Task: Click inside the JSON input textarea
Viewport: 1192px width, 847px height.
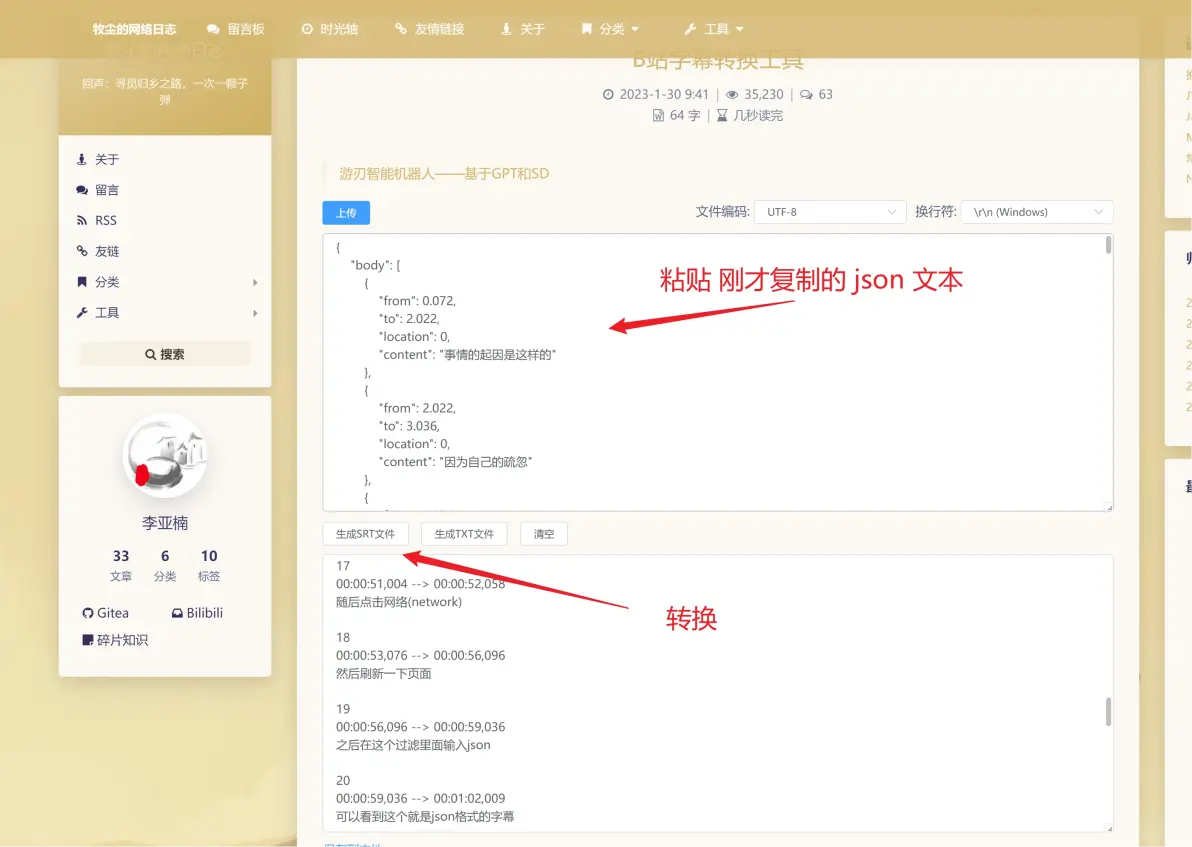Action: (718, 373)
